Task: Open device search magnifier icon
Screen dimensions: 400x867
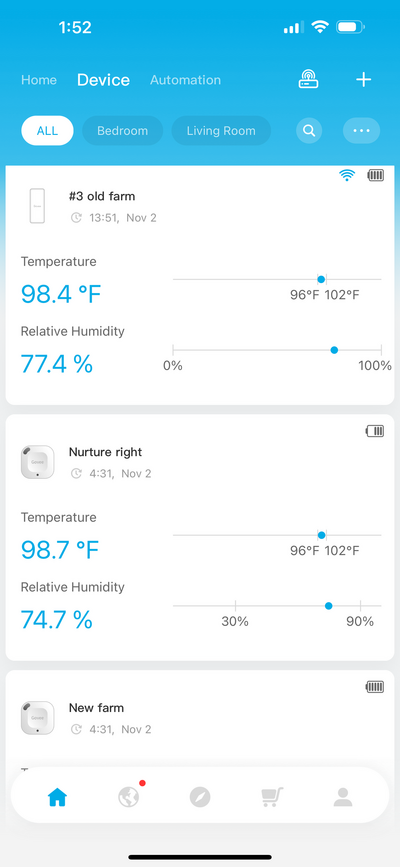Action: click(x=309, y=131)
